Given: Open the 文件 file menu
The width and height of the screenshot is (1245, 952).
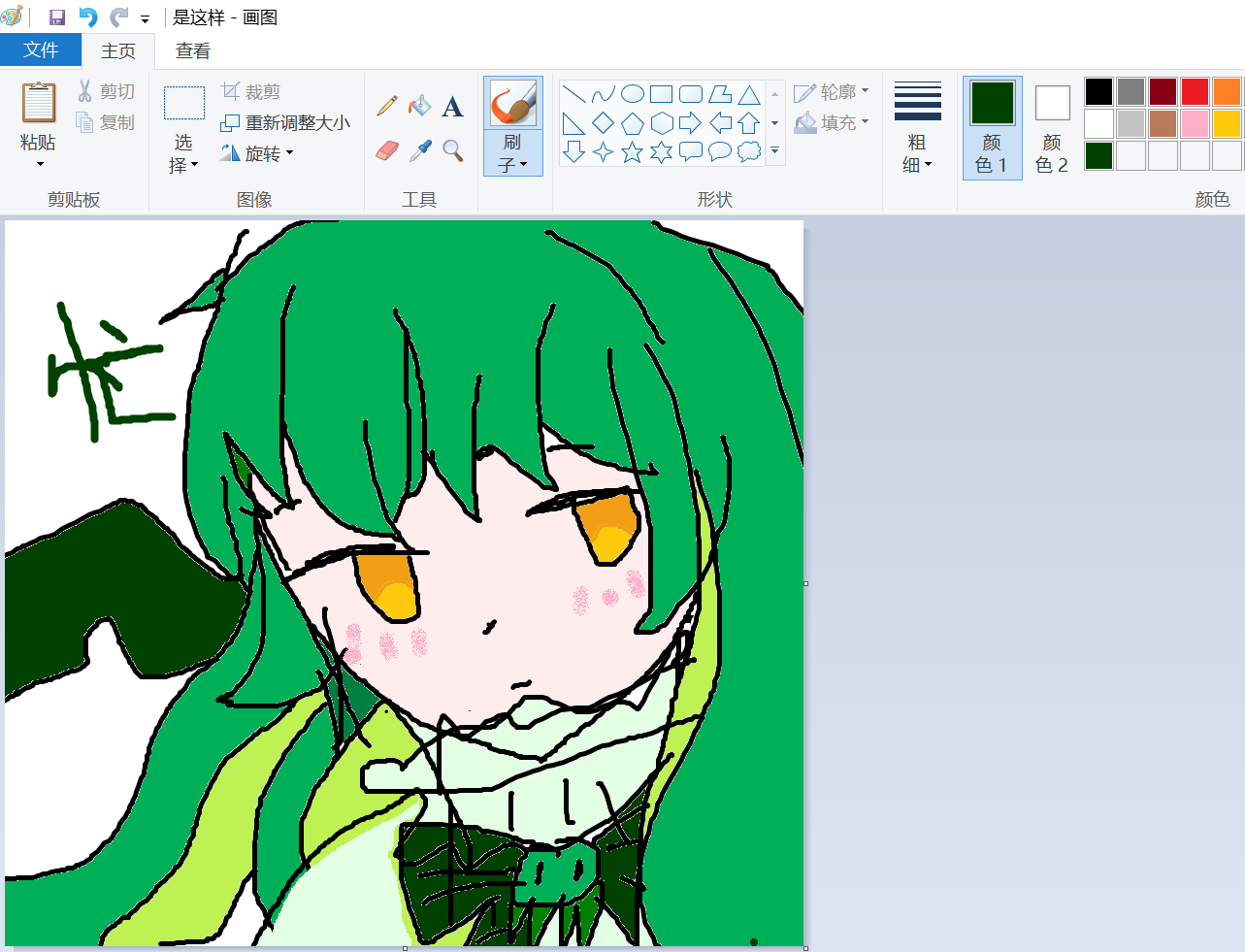Looking at the screenshot, I should [41, 50].
